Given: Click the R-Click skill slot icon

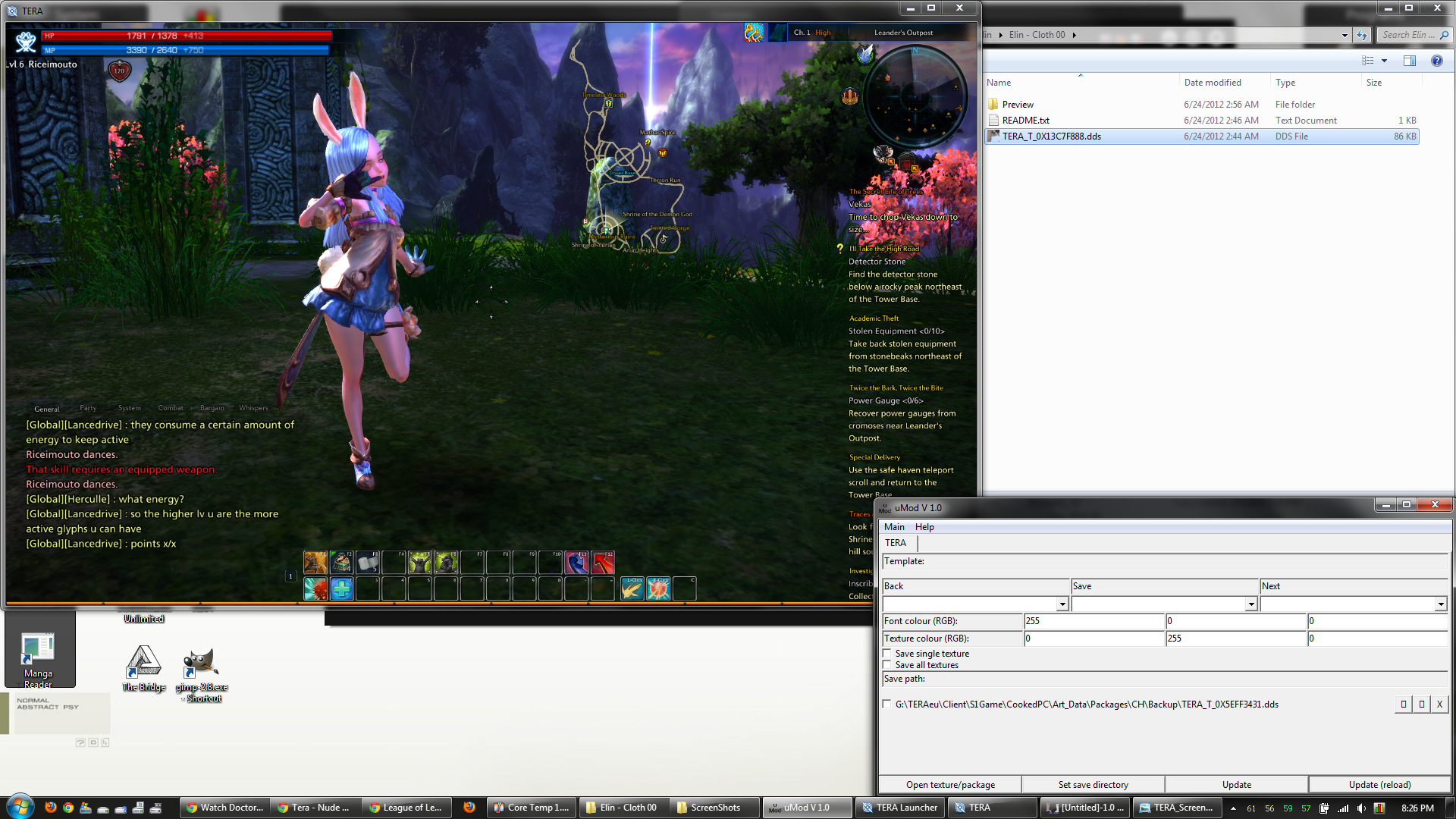Looking at the screenshot, I should [x=658, y=588].
